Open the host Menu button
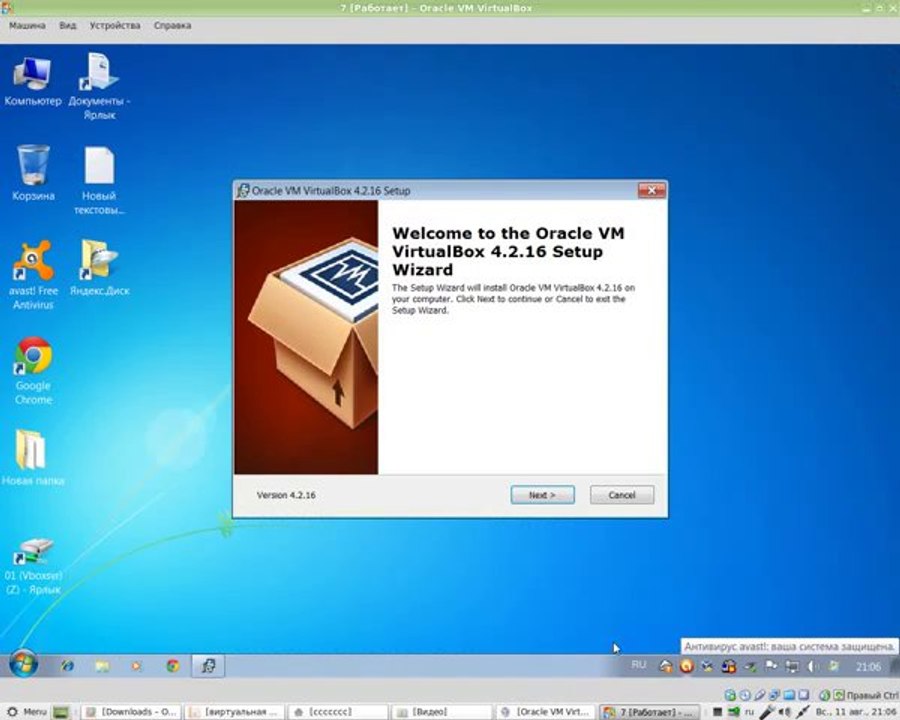 pyautogui.click(x=27, y=712)
